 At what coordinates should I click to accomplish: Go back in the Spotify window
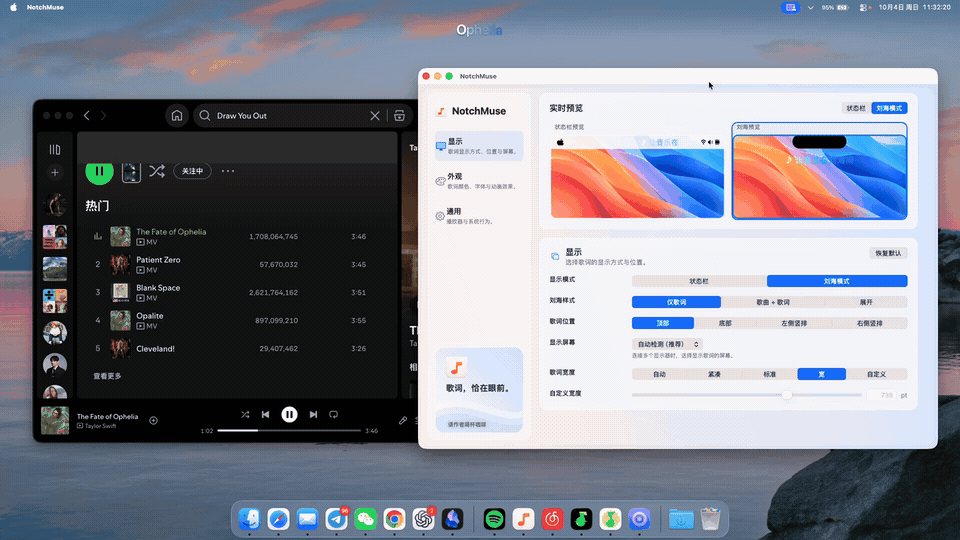[x=86, y=115]
